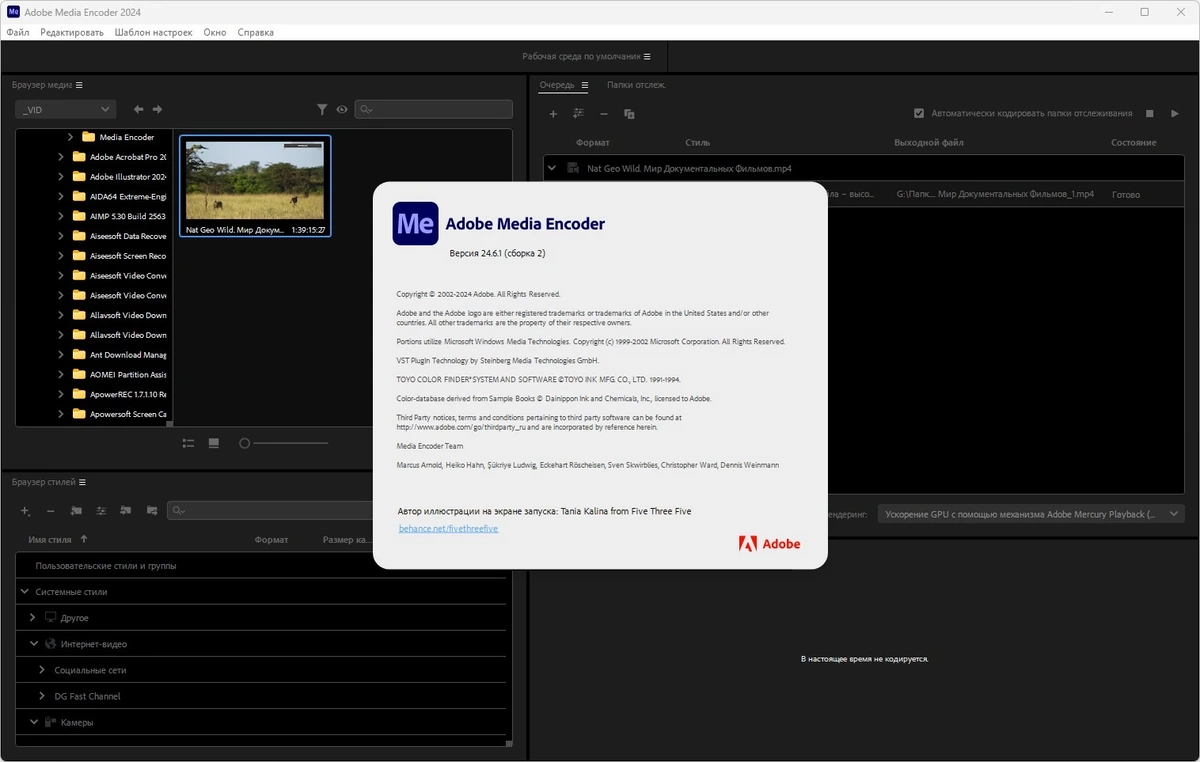The image size is (1200, 762).
Task: Open the Браузер стилей panel menu icon
Action: (83, 482)
